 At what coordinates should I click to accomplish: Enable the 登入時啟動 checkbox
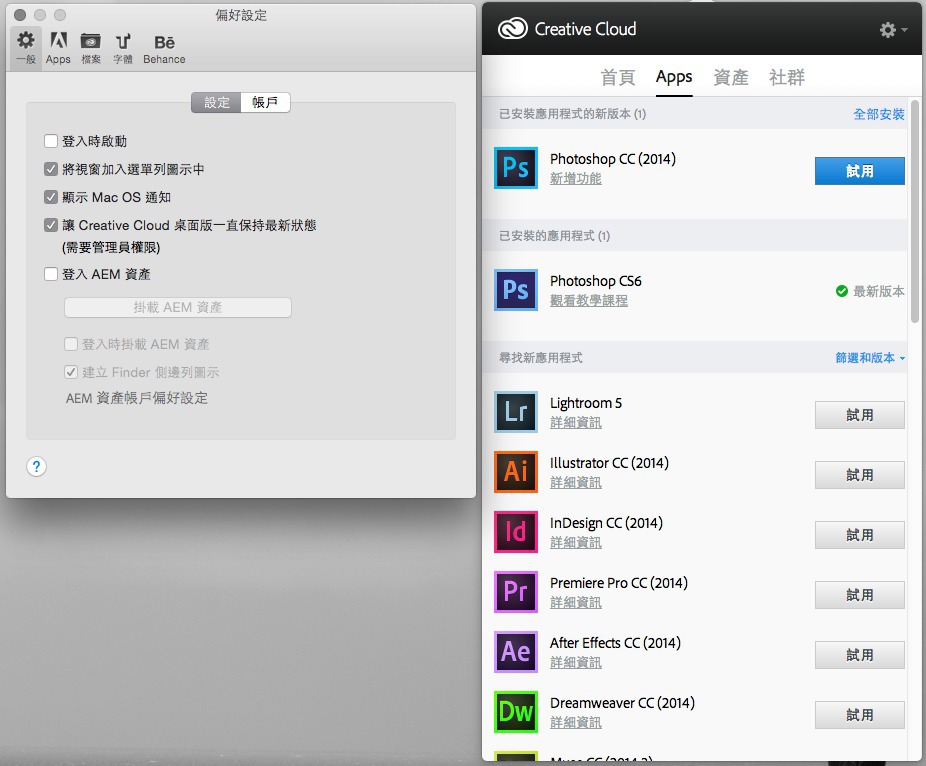(51, 141)
